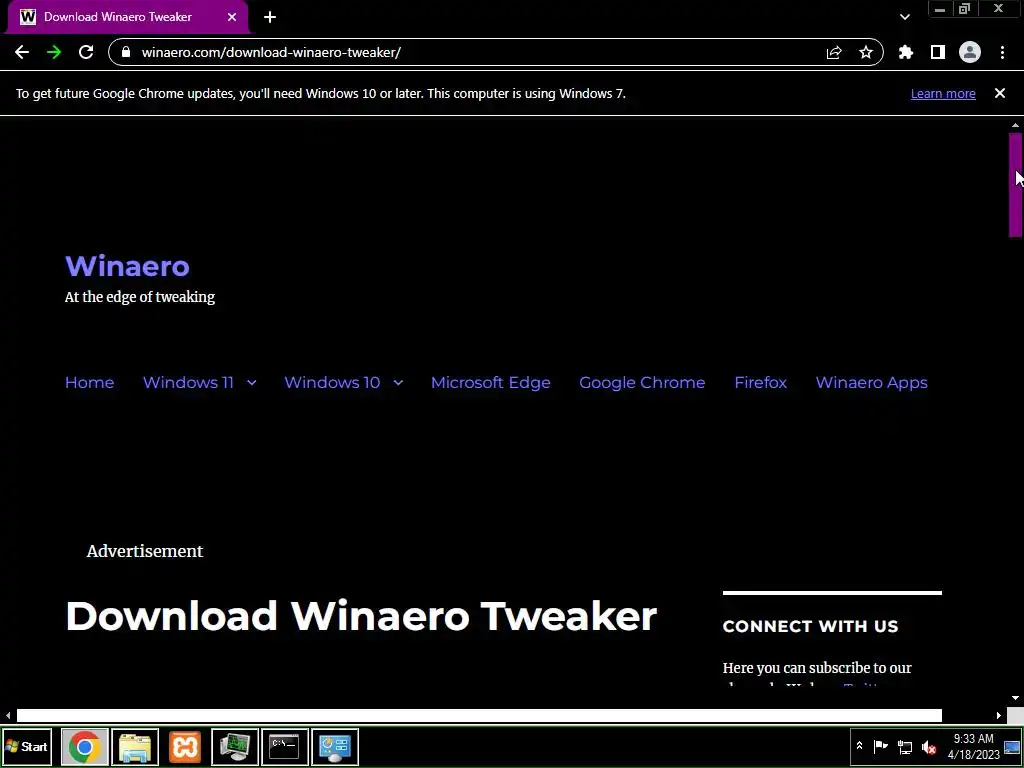Screen dimensions: 1024x768
Task: Open the network tray icon
Action: [904, 746]
